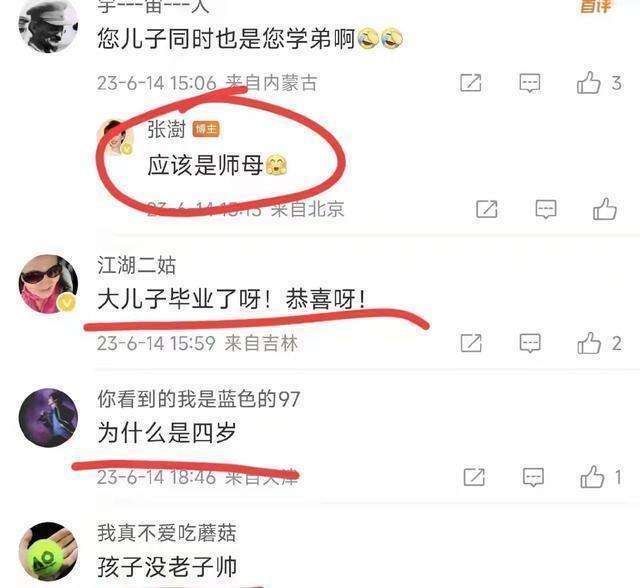Open 江湖二姑's profile name link
The width and height of the screenshot is (640, 588).
(136, 266)
